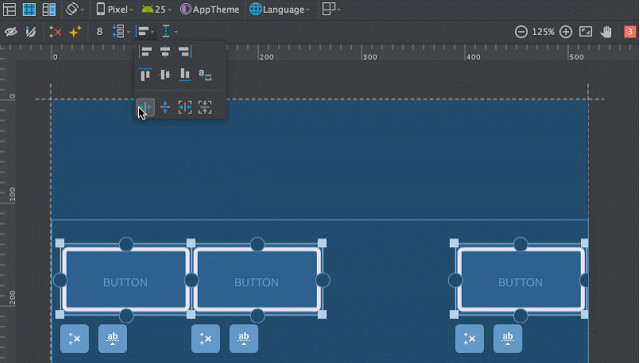Open the layout variants menu
This screenshot has height=363, width=640.
click(x=331, y=9)
